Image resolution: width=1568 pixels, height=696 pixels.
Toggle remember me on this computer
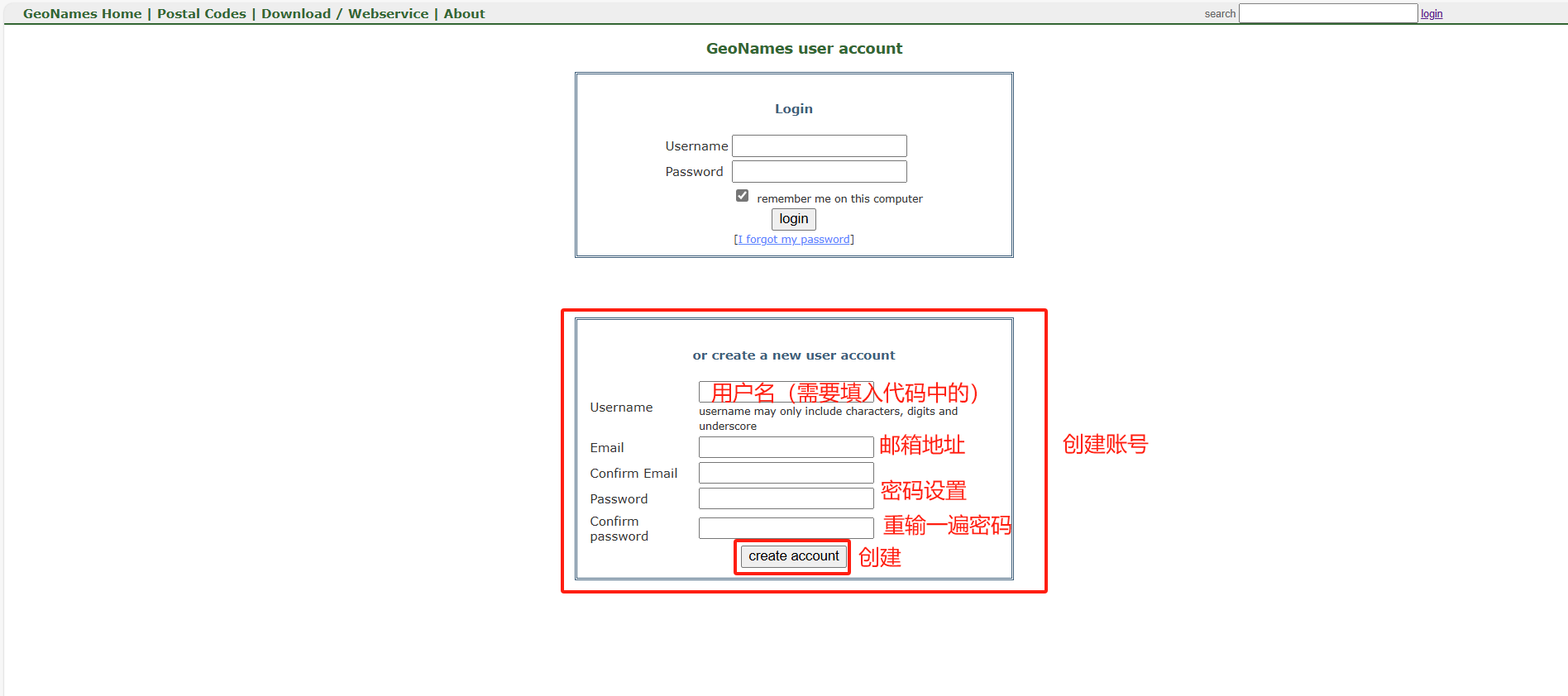click(x=742, y=196)
